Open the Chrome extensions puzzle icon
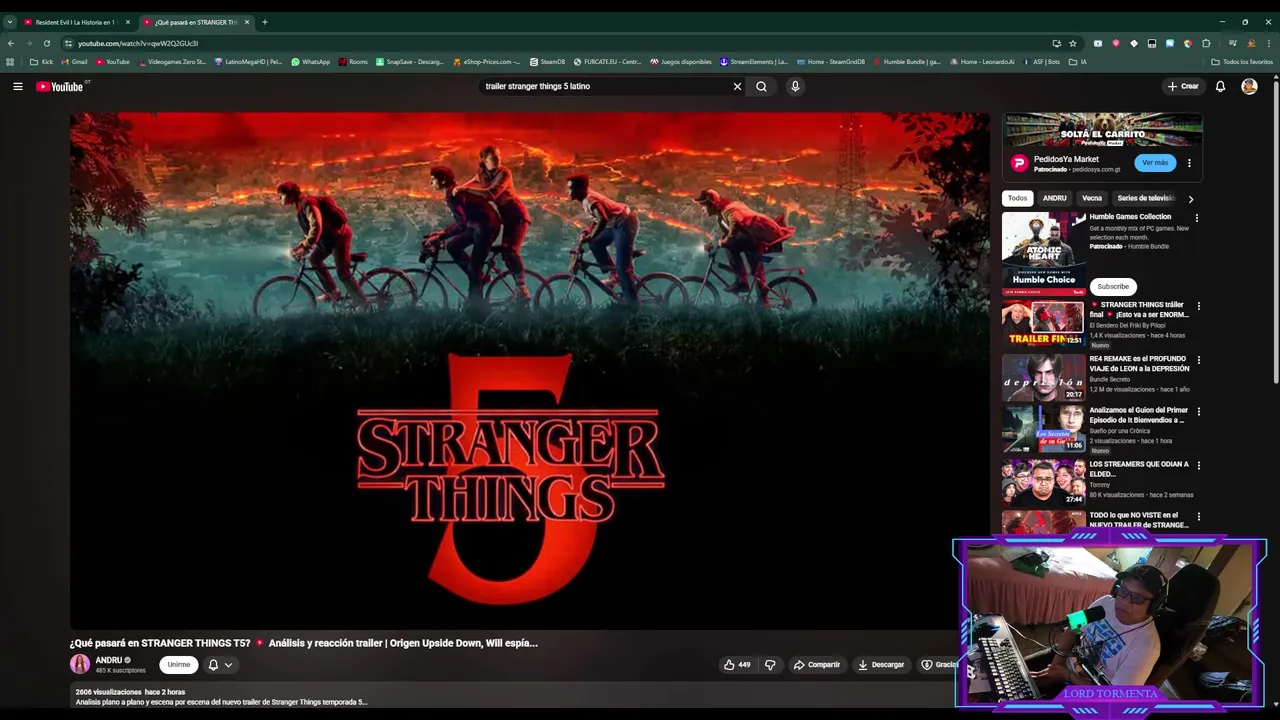1280x720 pixels. coord(1206,43)
